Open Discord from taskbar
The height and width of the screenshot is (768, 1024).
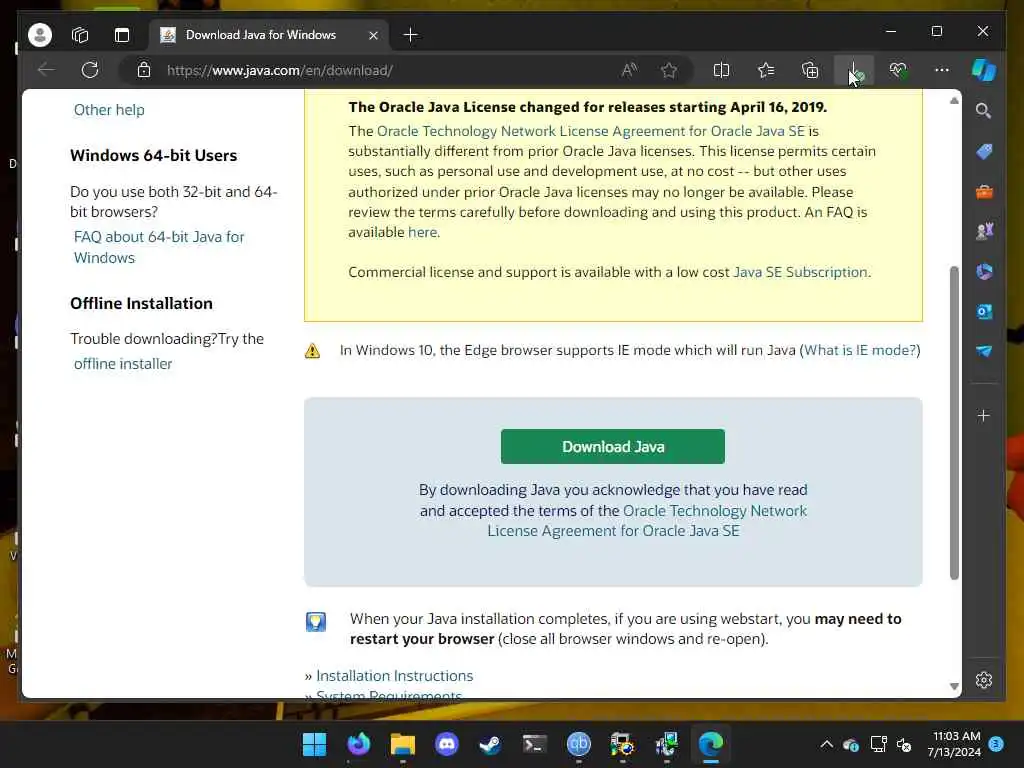point(447,744)
